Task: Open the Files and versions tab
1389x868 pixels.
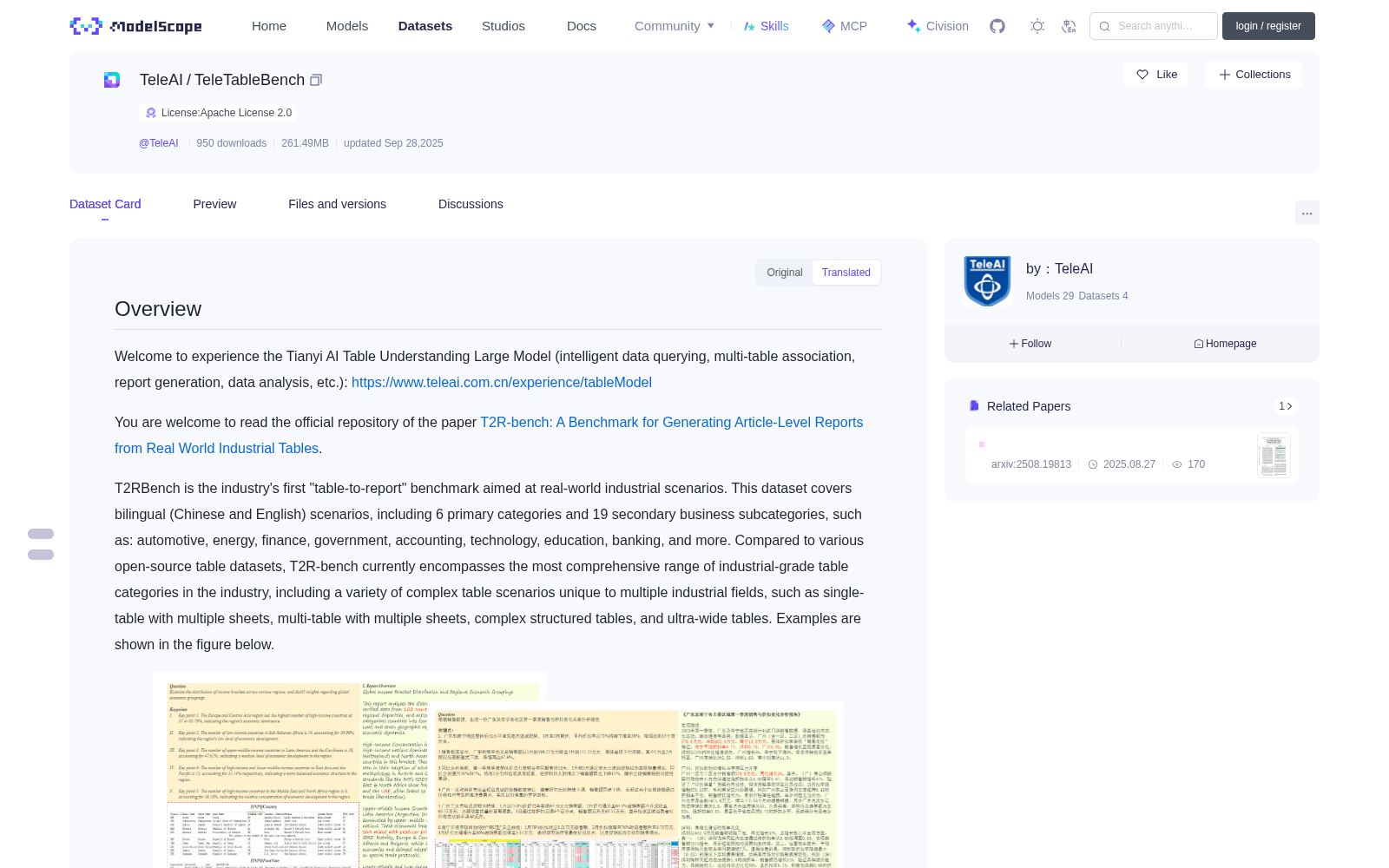Action: tap(337, 204)
